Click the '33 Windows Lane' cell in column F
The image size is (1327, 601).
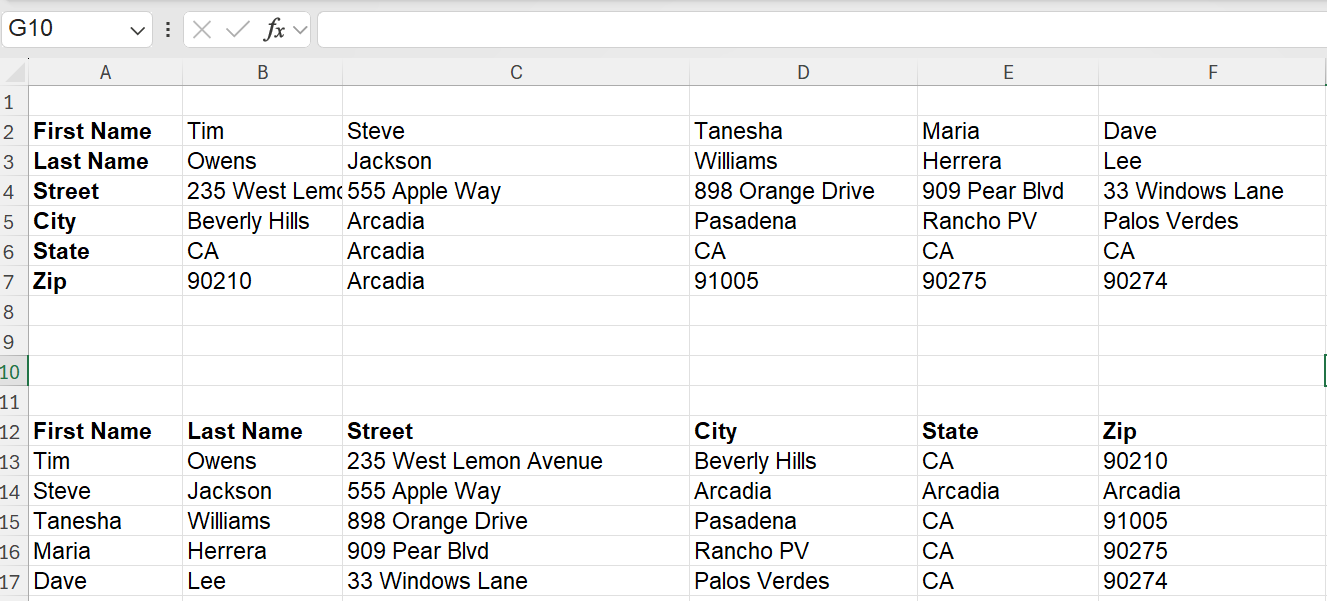pyautogui.click(x=1212, y=191)
